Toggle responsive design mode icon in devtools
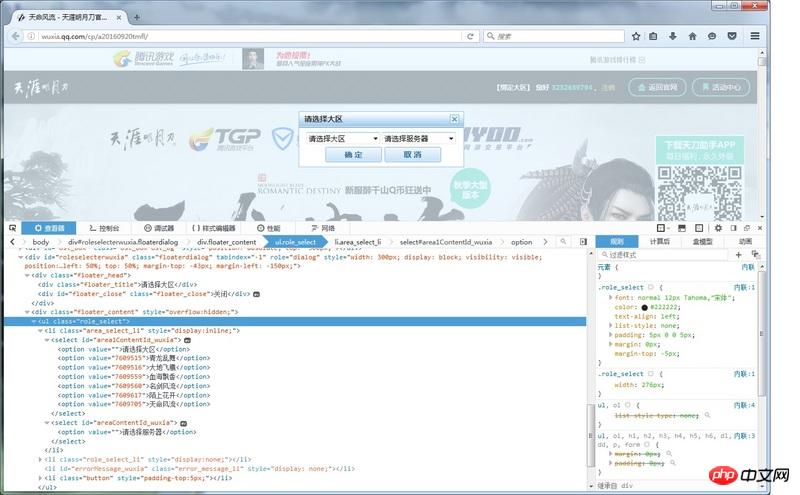Viewport: 800px width, 495px height. (699, 228)
